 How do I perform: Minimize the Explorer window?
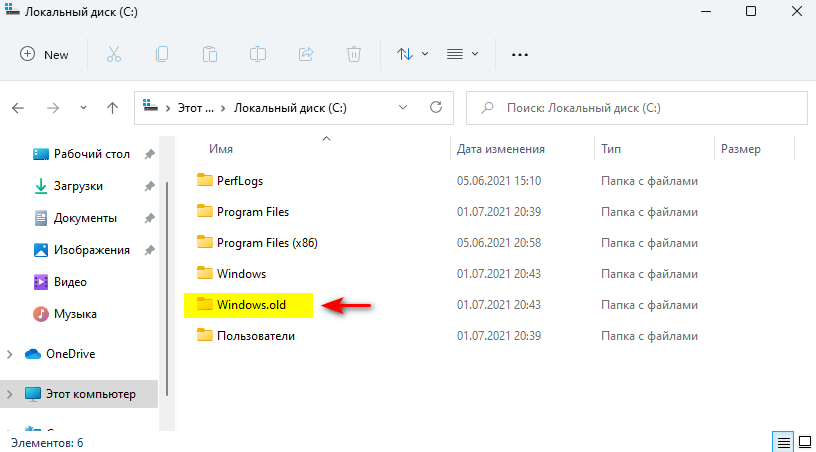point(706,11)
